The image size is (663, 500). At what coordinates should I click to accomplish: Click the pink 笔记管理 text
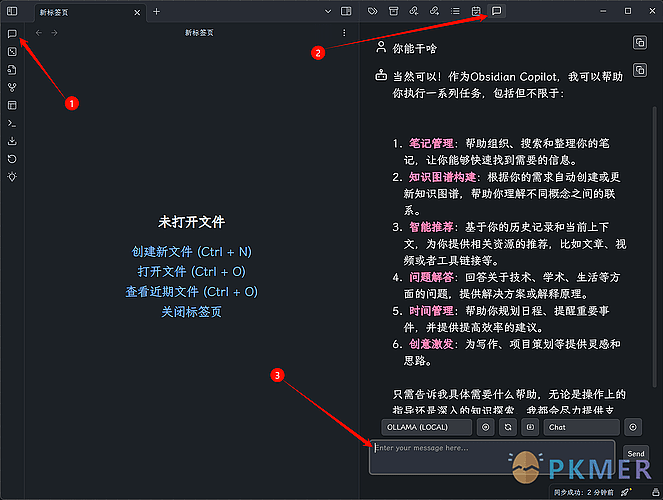[431, 143]
